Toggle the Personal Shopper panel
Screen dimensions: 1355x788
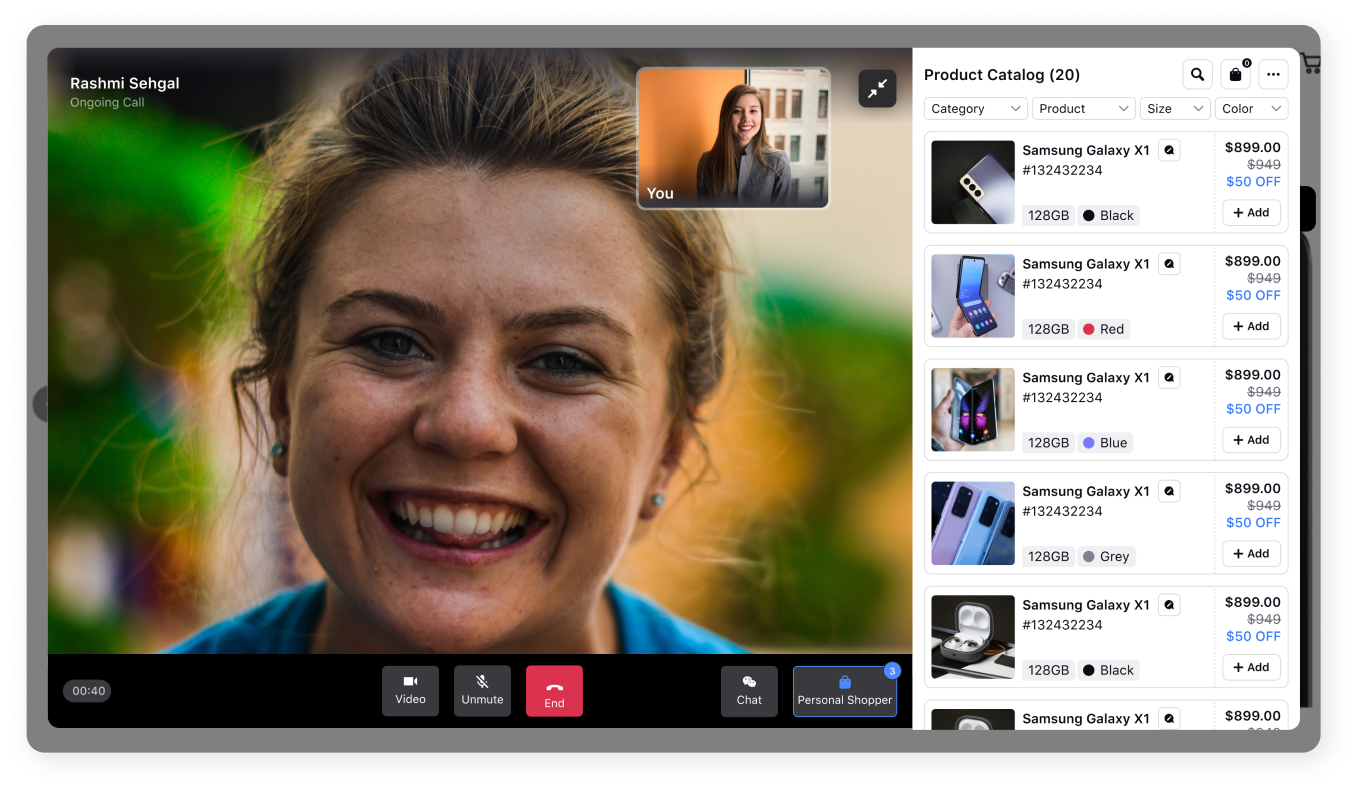[845, 691]
